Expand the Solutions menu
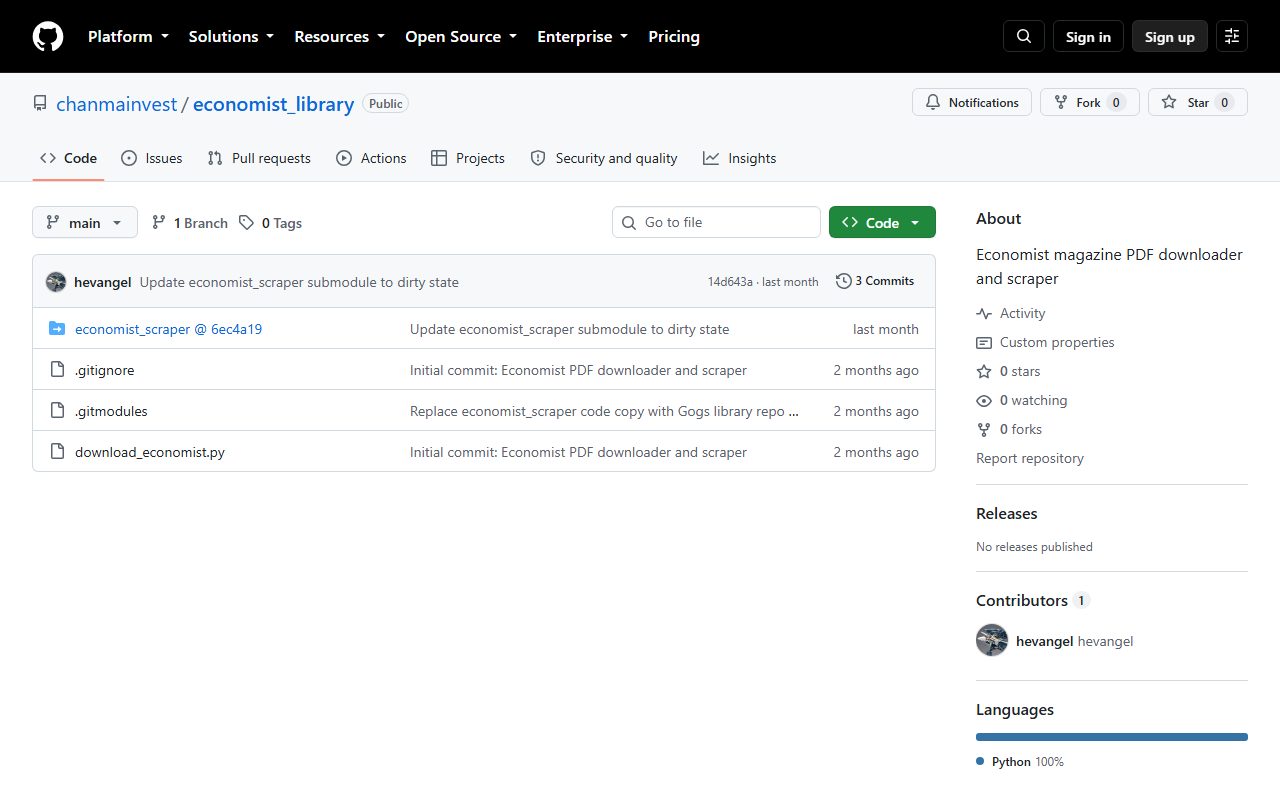1280x800 pixels. pos(231,37)
